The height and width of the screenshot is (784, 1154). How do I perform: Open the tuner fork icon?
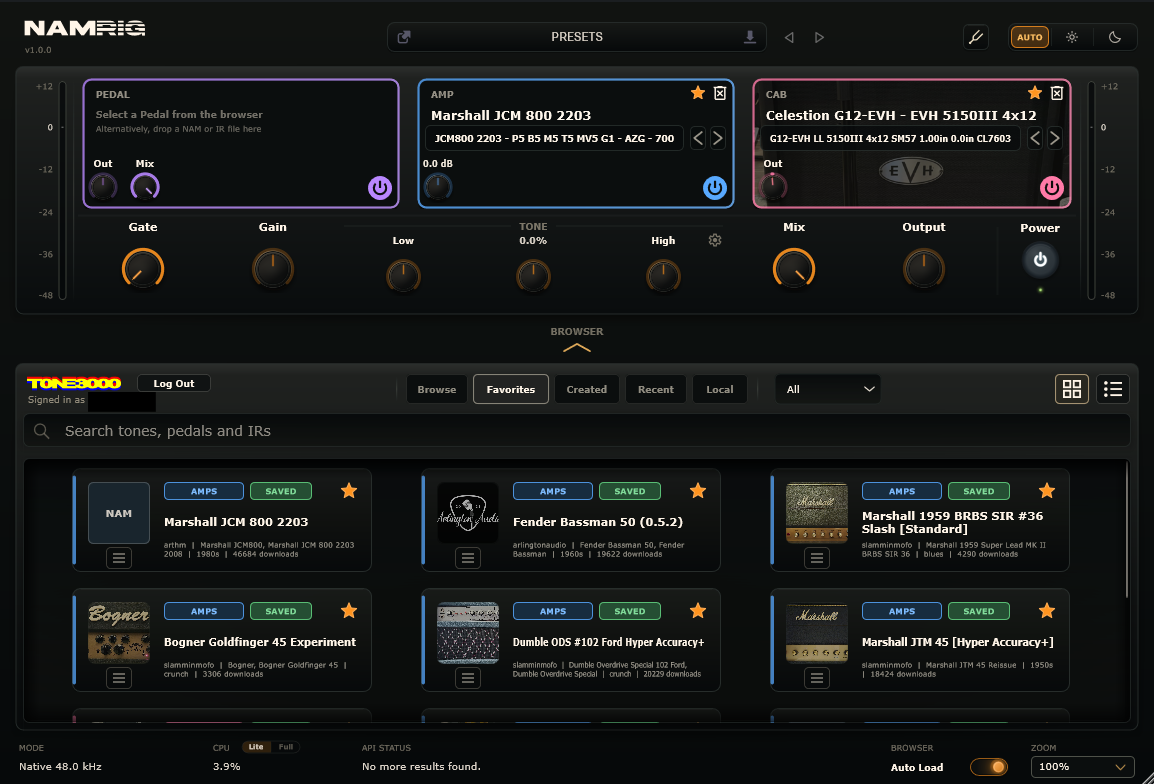point(976,37)
